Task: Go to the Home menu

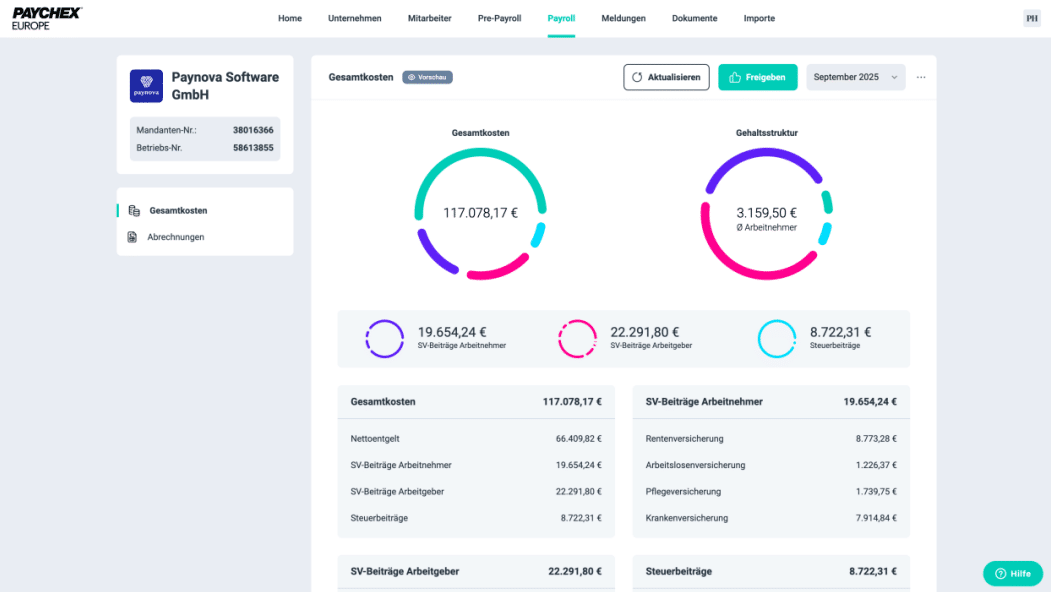Action: click(x=290, y=18)
